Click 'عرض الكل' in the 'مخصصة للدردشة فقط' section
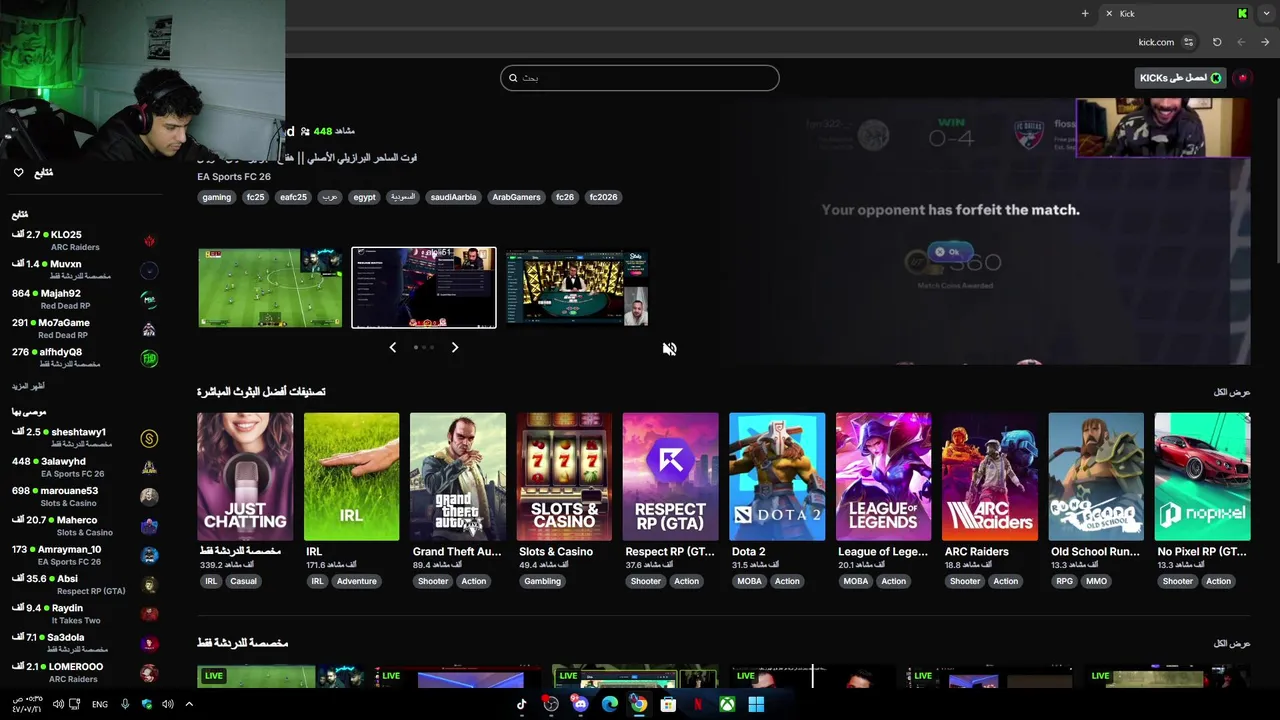 point(1232,643)
